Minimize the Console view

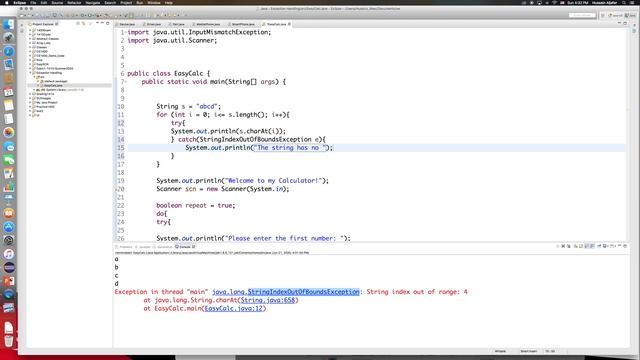619,246
